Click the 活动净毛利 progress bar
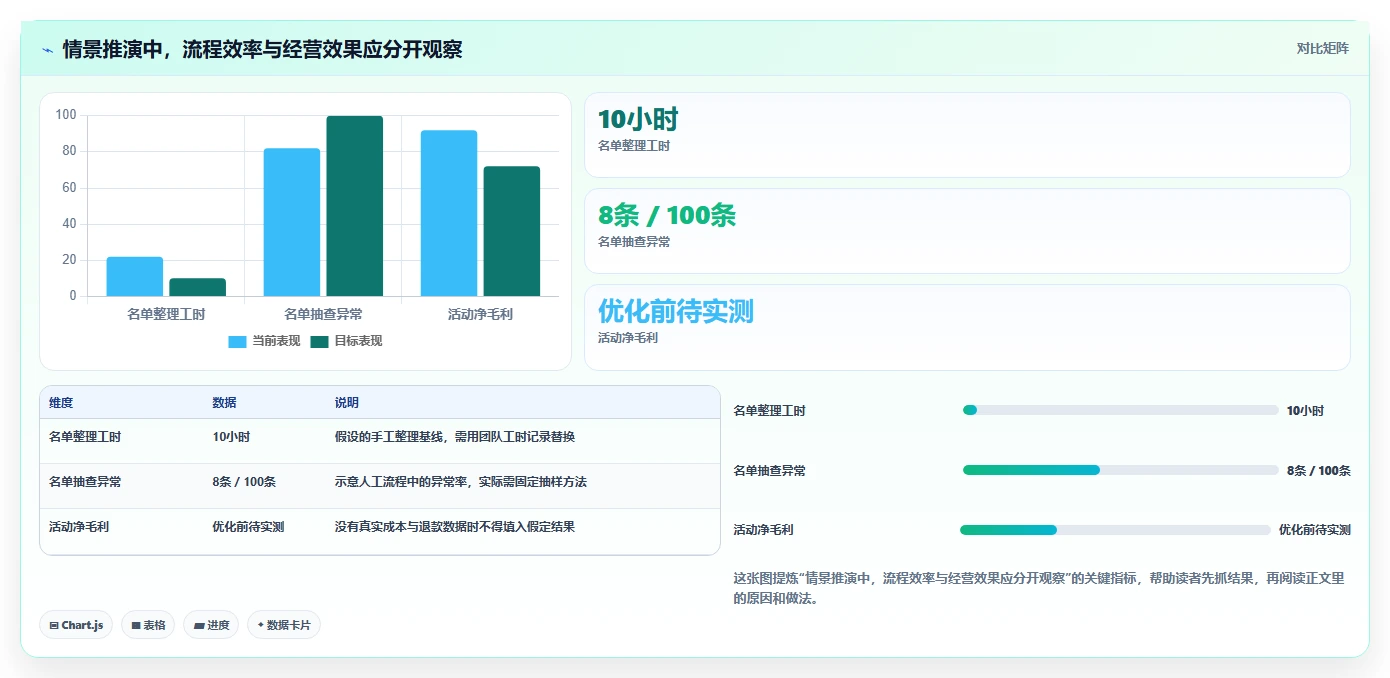The height and width of the screenshot is (678, 1390). (x=1115, y=530)
